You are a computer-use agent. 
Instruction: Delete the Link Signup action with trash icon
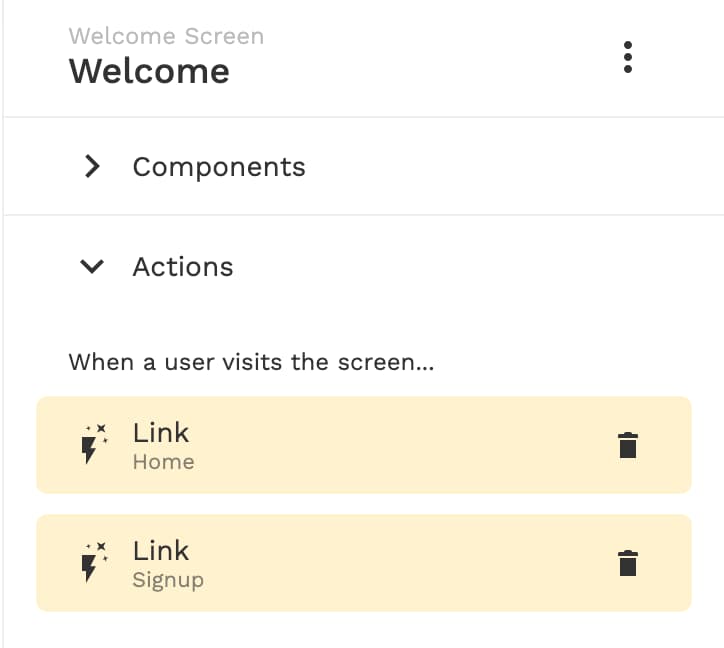(627, 563)
